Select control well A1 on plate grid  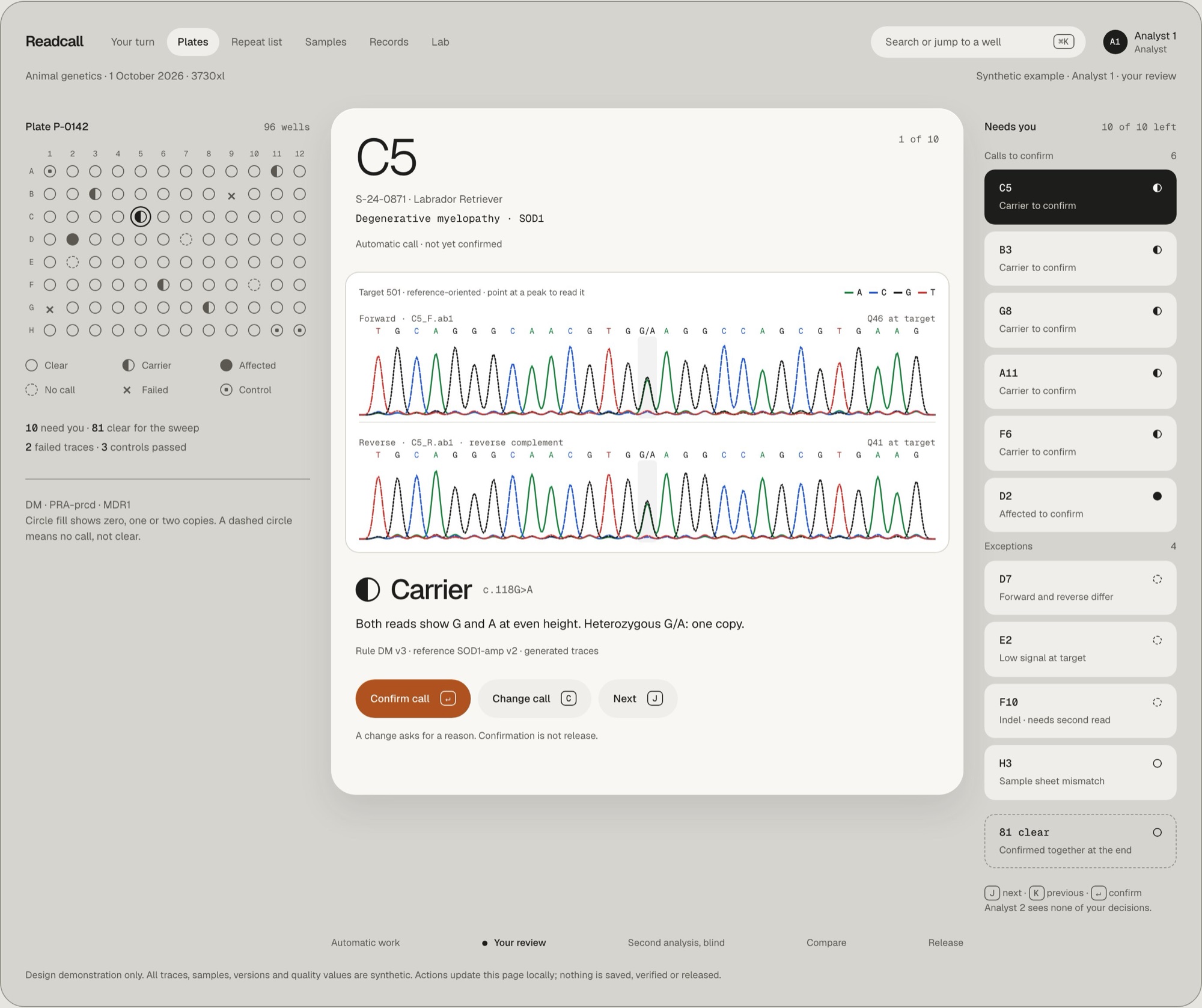(x=50, y=171)
